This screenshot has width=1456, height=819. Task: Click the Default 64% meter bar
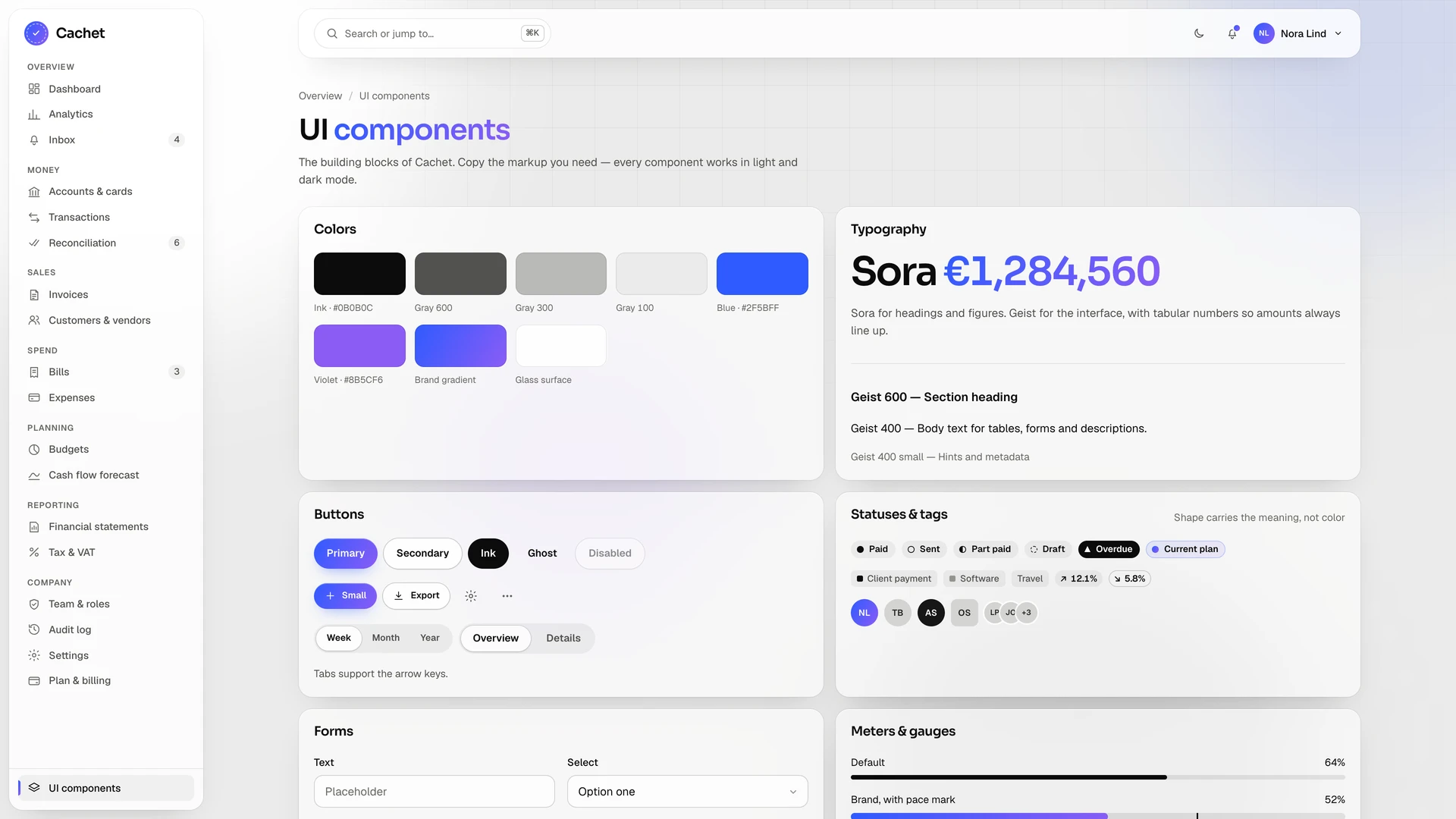point(1098,777)
